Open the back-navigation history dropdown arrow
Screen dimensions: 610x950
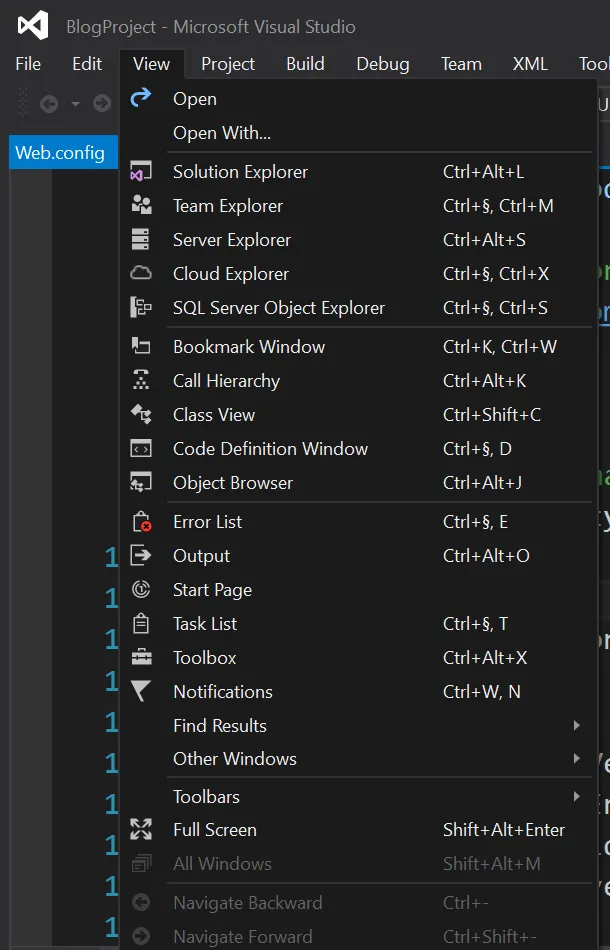(x=75, y=104)
